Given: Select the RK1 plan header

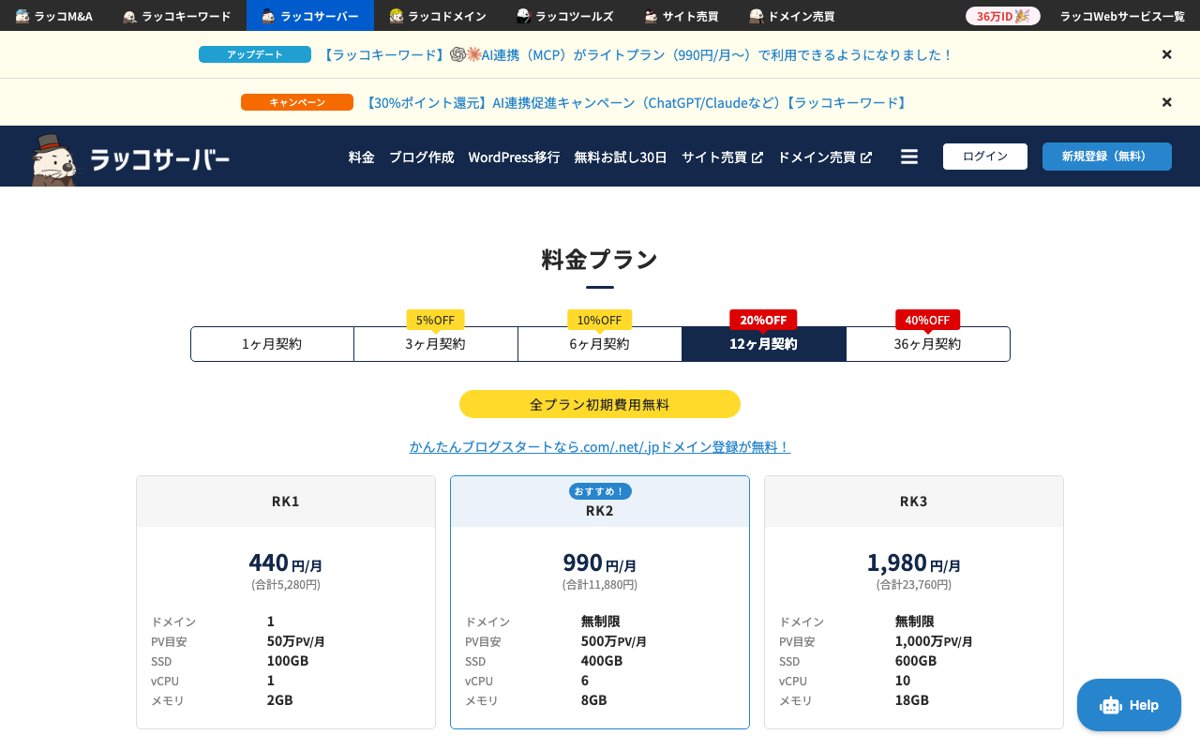Looking at the screenshot, I should (286, 501).
